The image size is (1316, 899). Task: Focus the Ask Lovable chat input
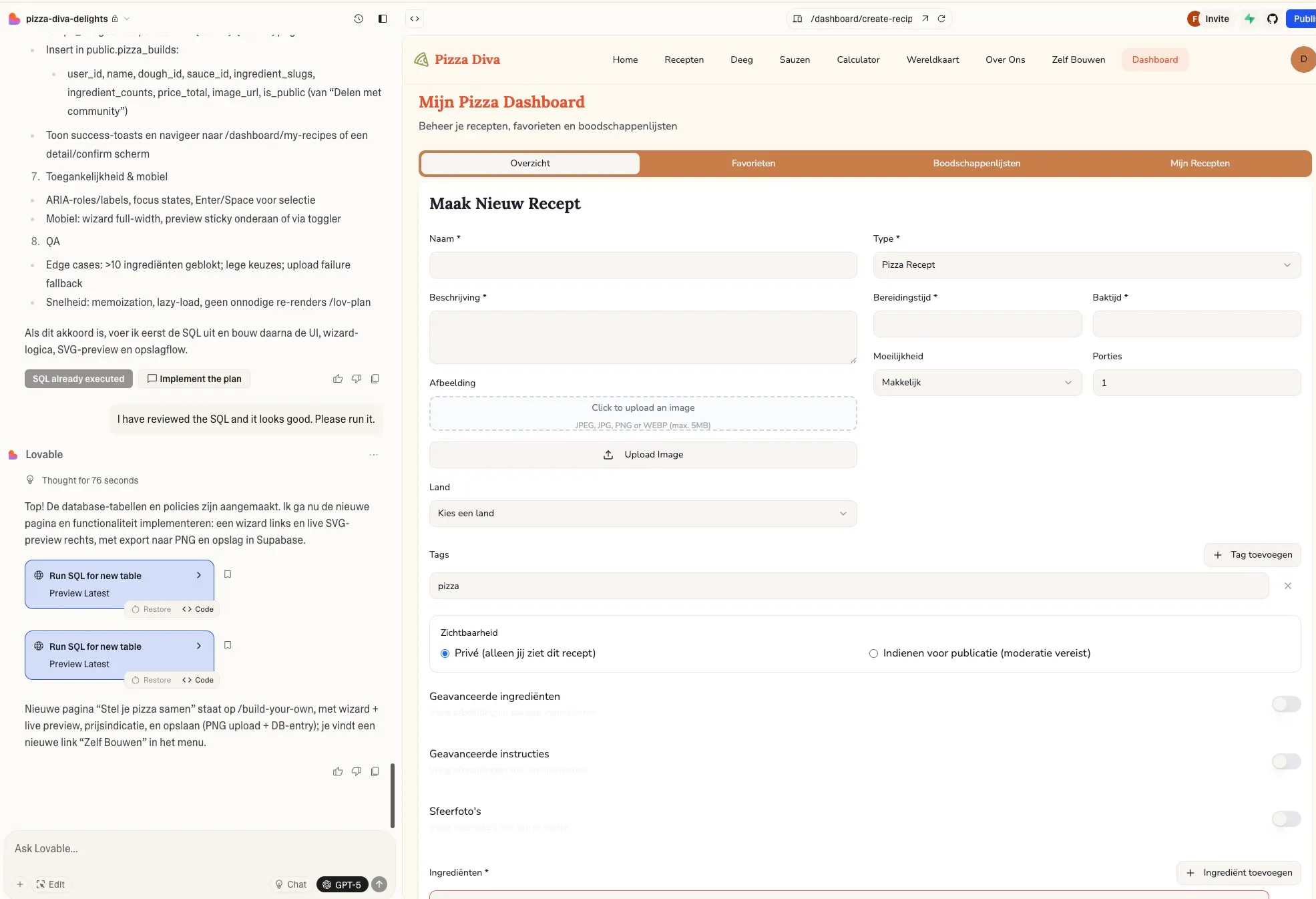click(199, 849)
